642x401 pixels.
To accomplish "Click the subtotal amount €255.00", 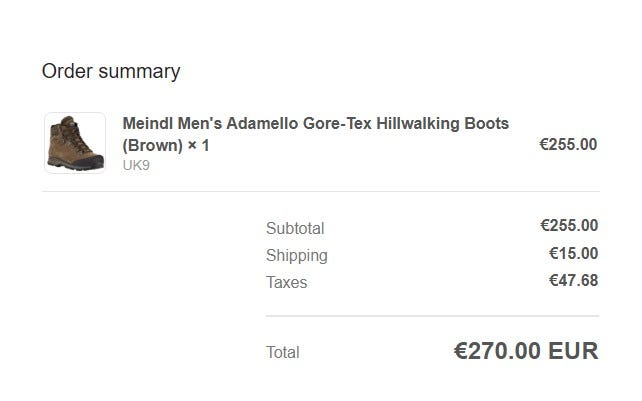I will point(569,226).
